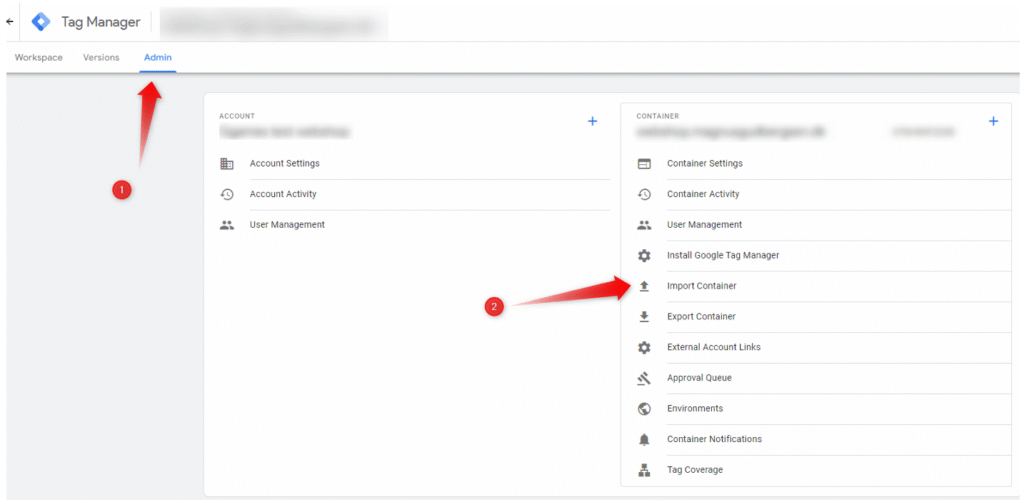This screenshot has width=1024, height=500.
Task: Open the Versions tab
Action: [101, 58]
